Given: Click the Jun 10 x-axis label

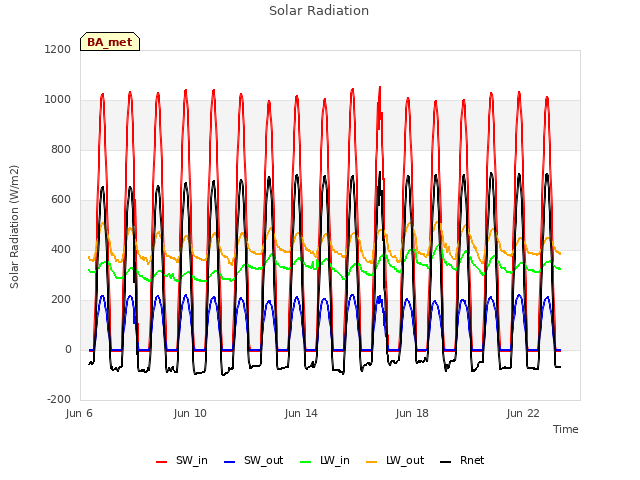Looking at the screenshot, I should (190, 413).
